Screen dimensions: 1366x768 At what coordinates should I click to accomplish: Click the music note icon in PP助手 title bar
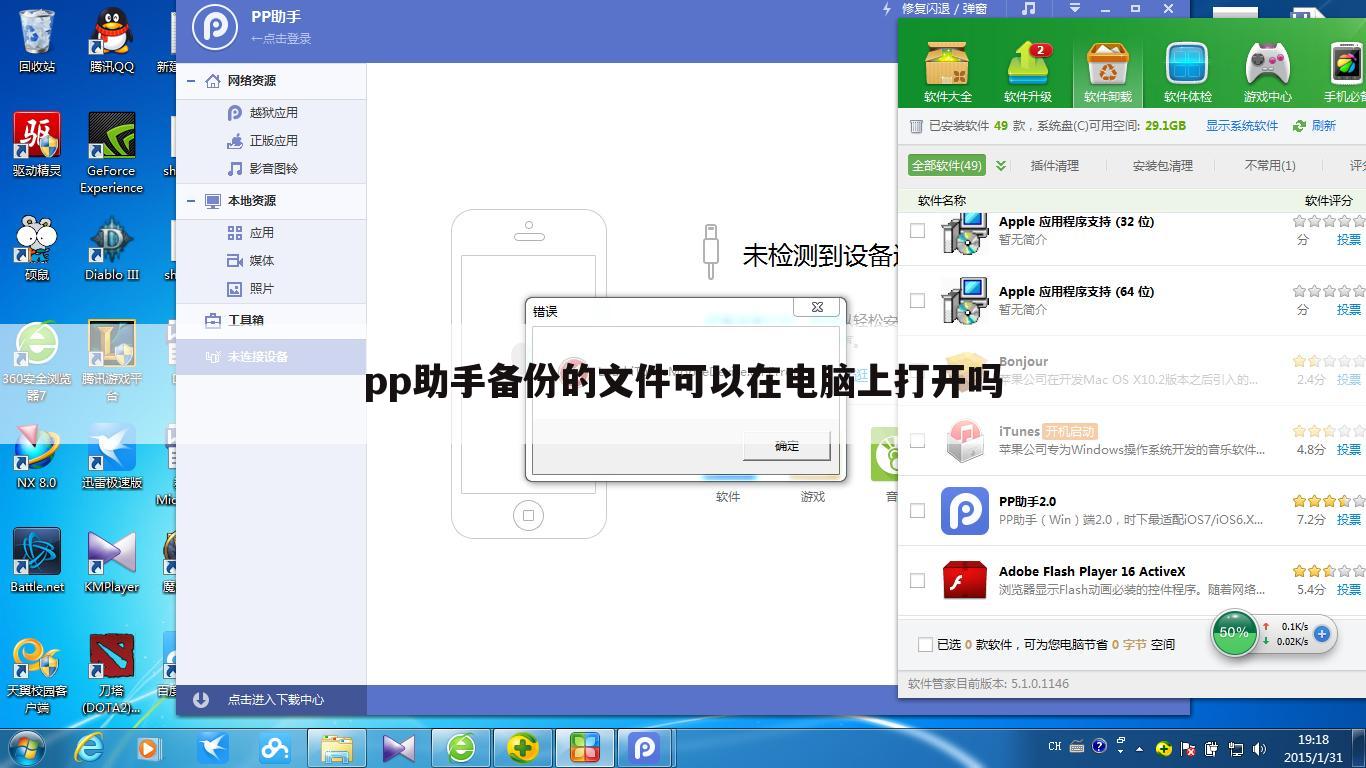[x=1028, y=8]
